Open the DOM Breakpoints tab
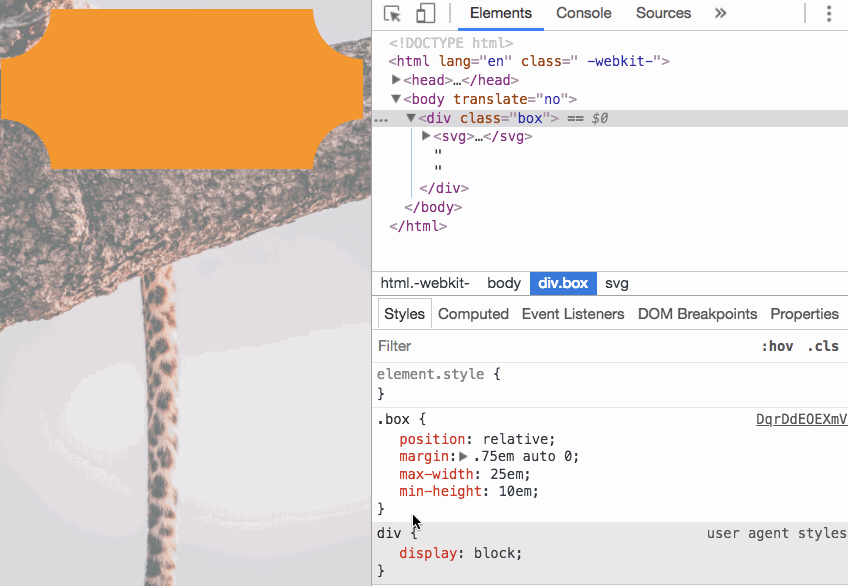 click(x=697, y=314)
